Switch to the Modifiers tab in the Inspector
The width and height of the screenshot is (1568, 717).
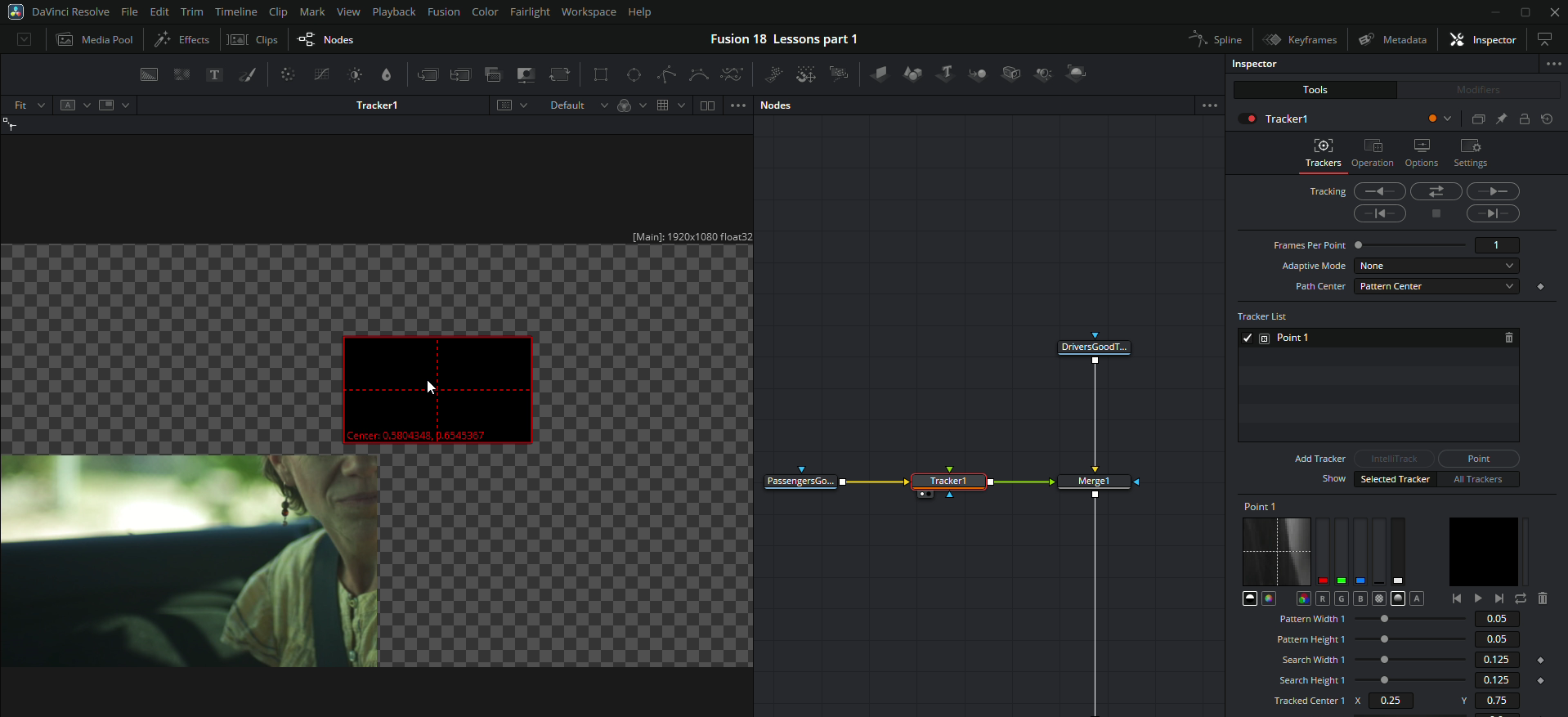pyautogui.click(x=1478, y=90)
